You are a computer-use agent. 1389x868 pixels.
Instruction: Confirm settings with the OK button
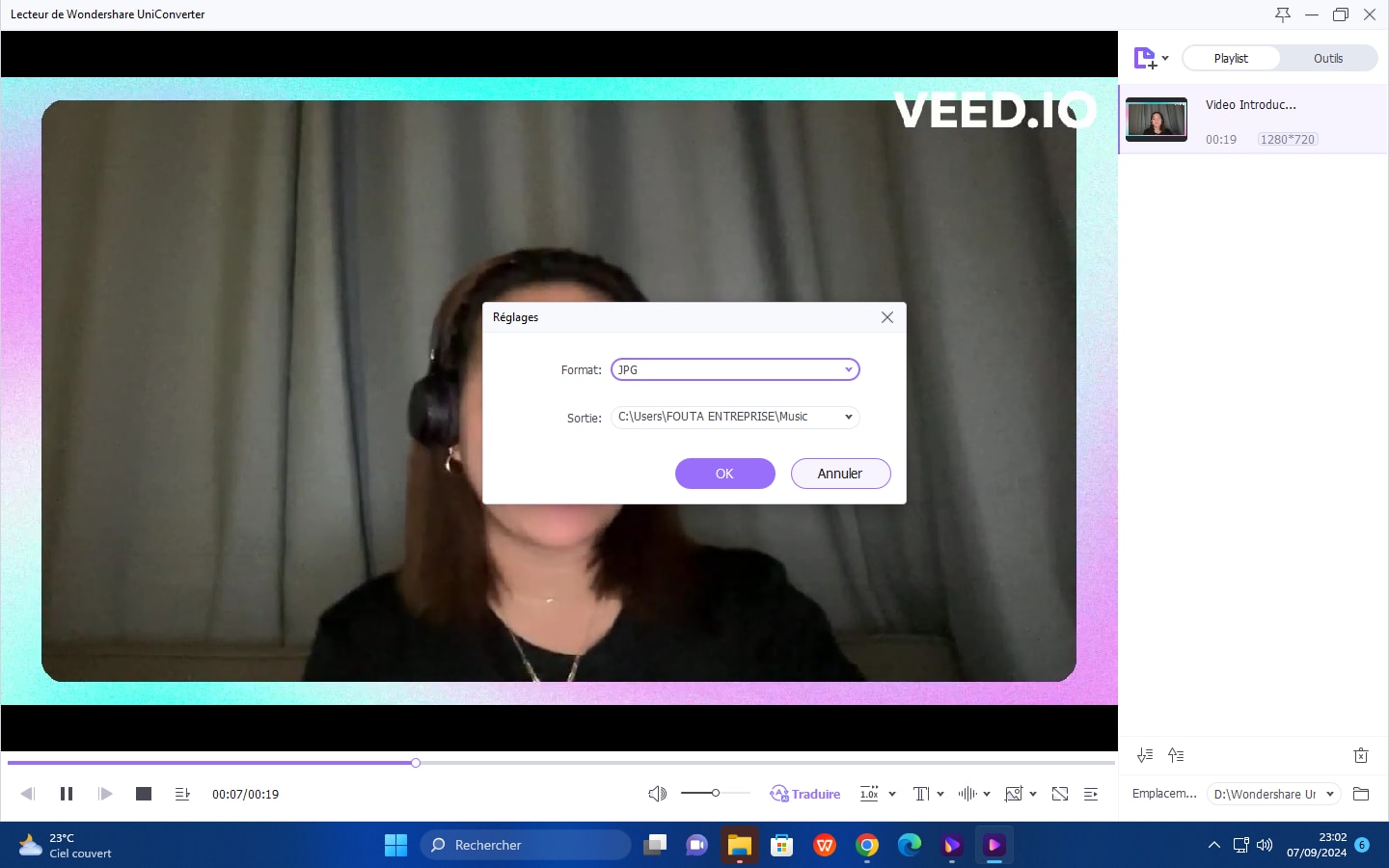tap(724, 474)
